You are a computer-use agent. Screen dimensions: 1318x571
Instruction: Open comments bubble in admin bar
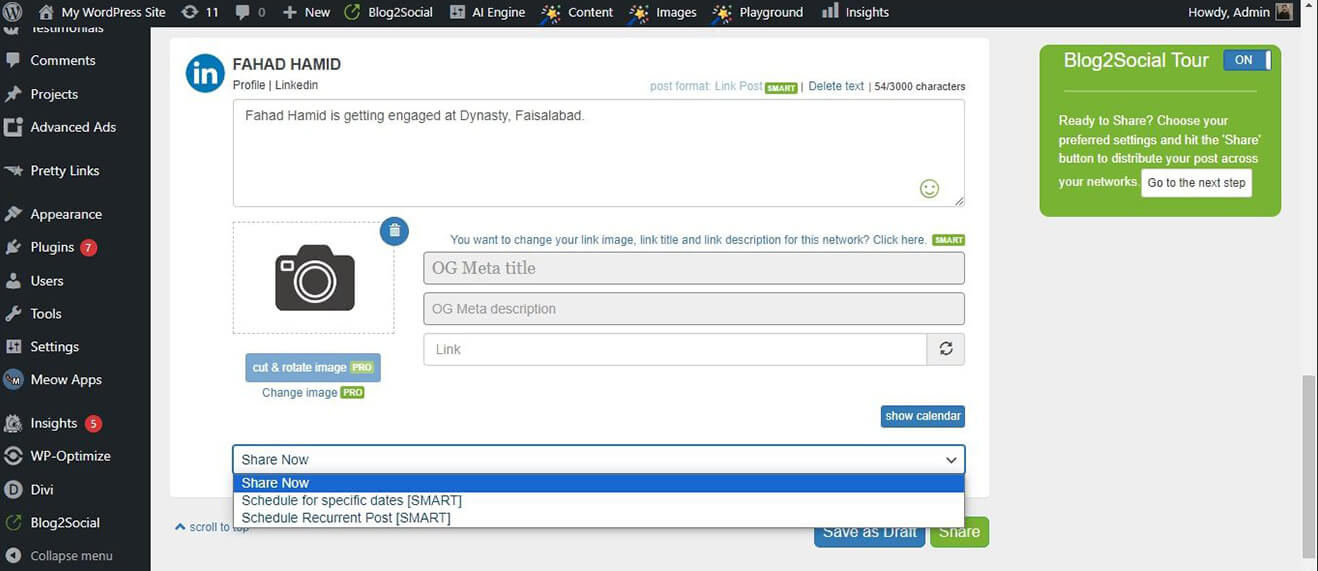[250, 12]
